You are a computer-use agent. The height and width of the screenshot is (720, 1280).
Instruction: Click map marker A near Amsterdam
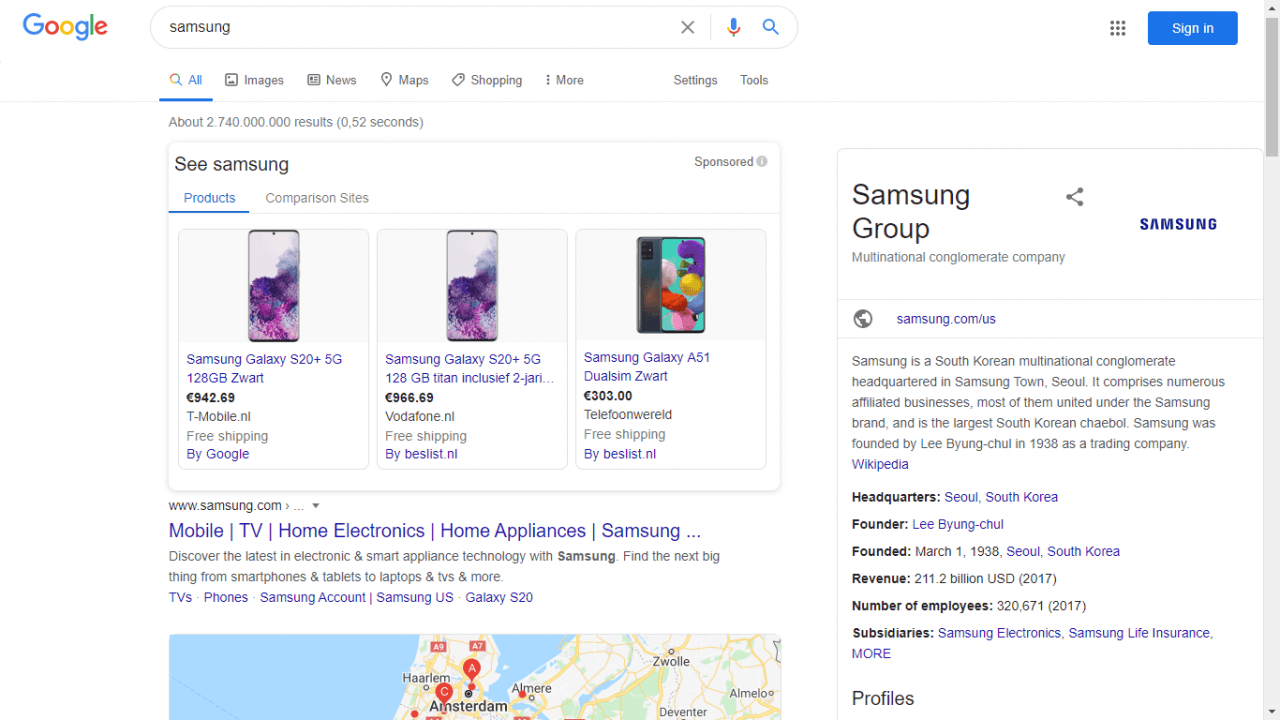[x=472, y=669]
